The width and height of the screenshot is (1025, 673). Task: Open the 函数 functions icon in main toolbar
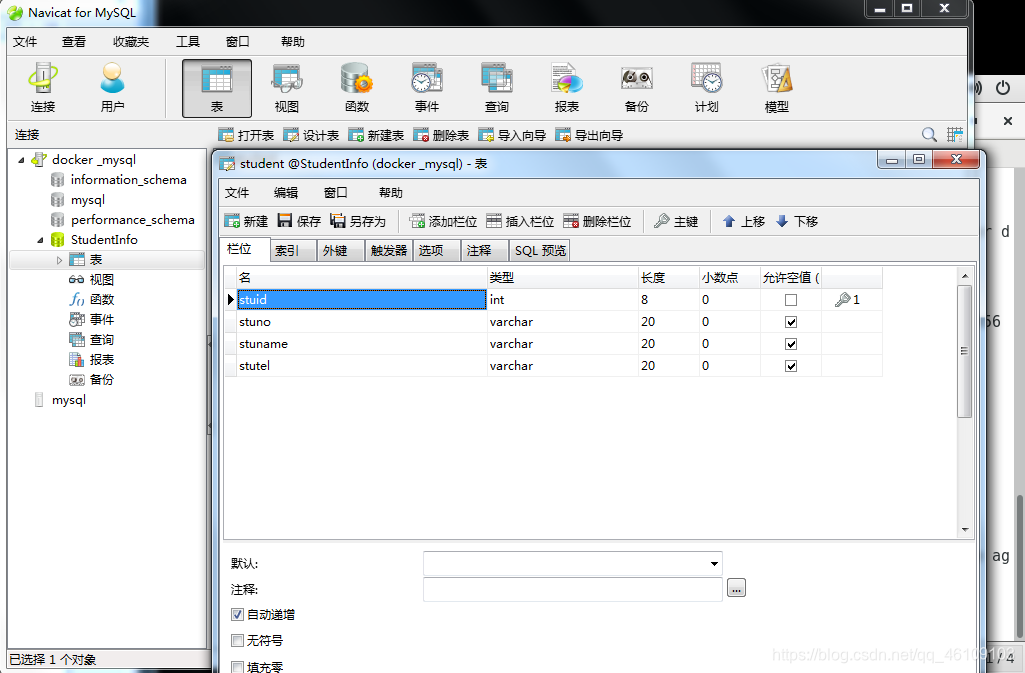tap(356, 88)
